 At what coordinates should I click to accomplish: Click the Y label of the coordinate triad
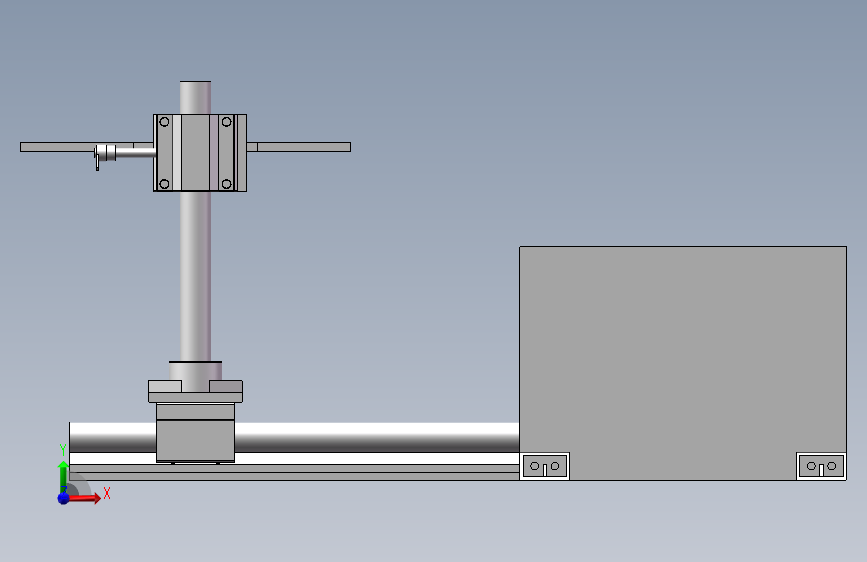(63, 450)
